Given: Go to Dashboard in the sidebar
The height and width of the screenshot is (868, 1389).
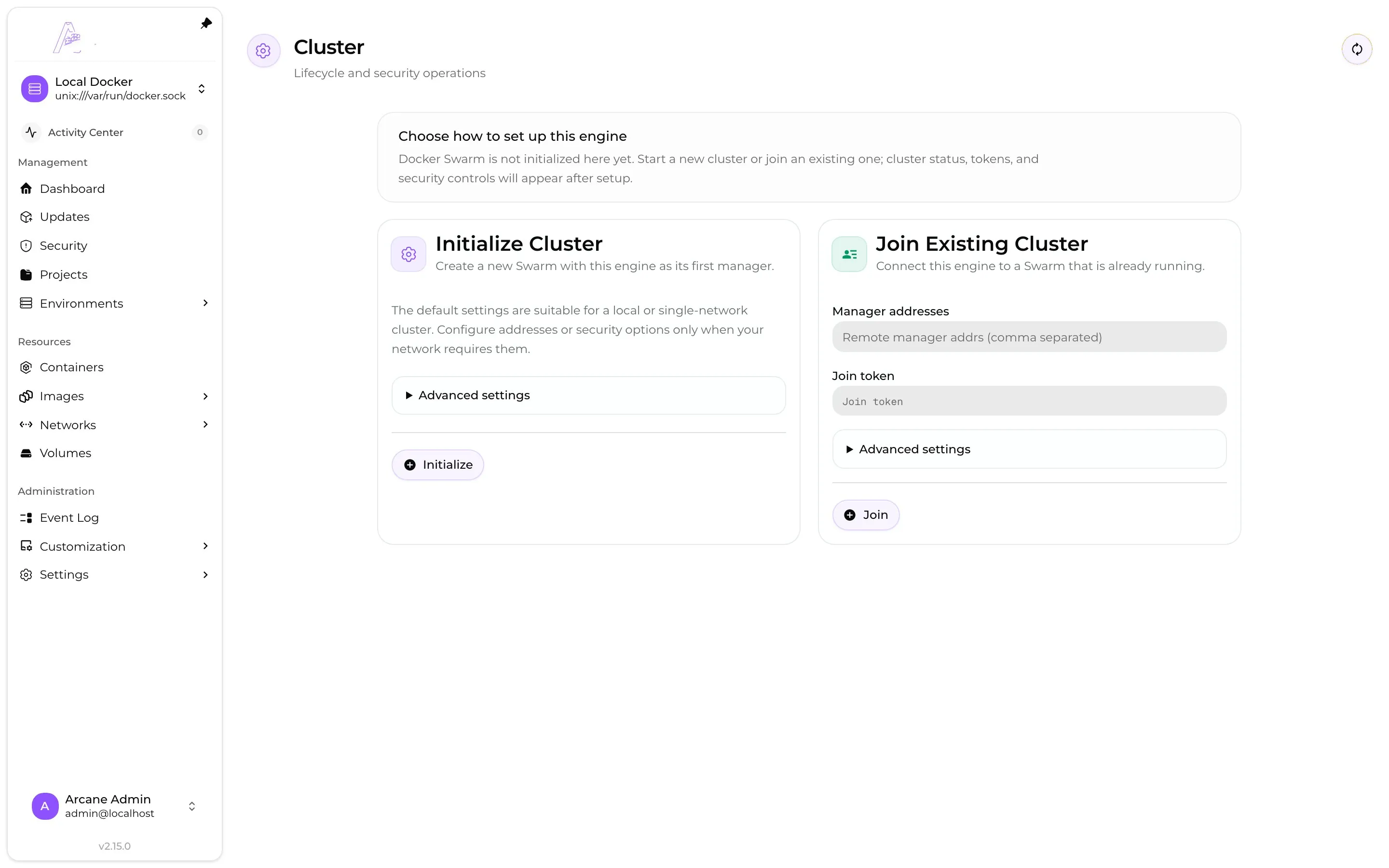Looking at the screenshot, I should [72, 188].
